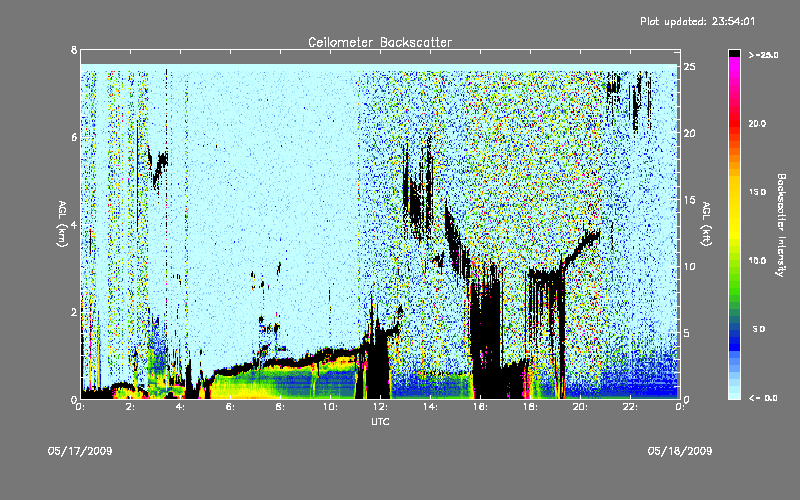Click the colorbar maximum label >=25.0
Screen dimensions: 800x500
pyautogui.click(x=763, y=55)
